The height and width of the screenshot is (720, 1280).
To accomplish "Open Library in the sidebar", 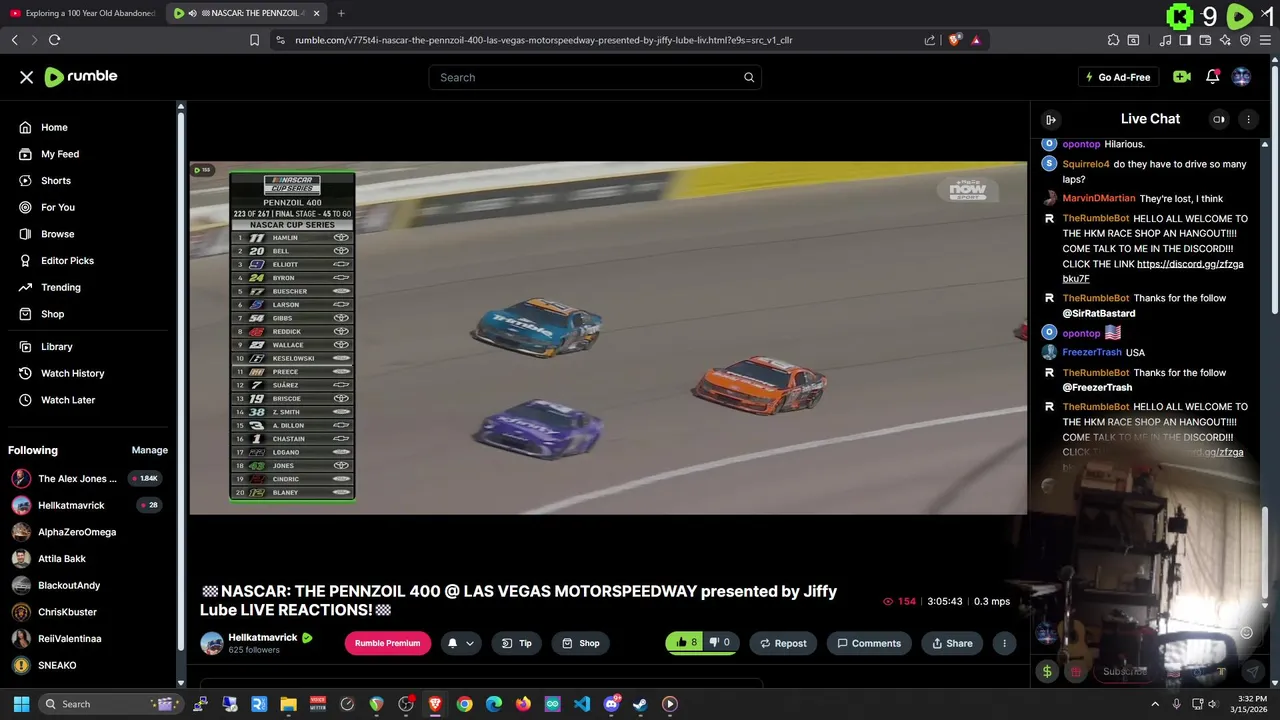I will pyautogui.click(x=57, y=347).
